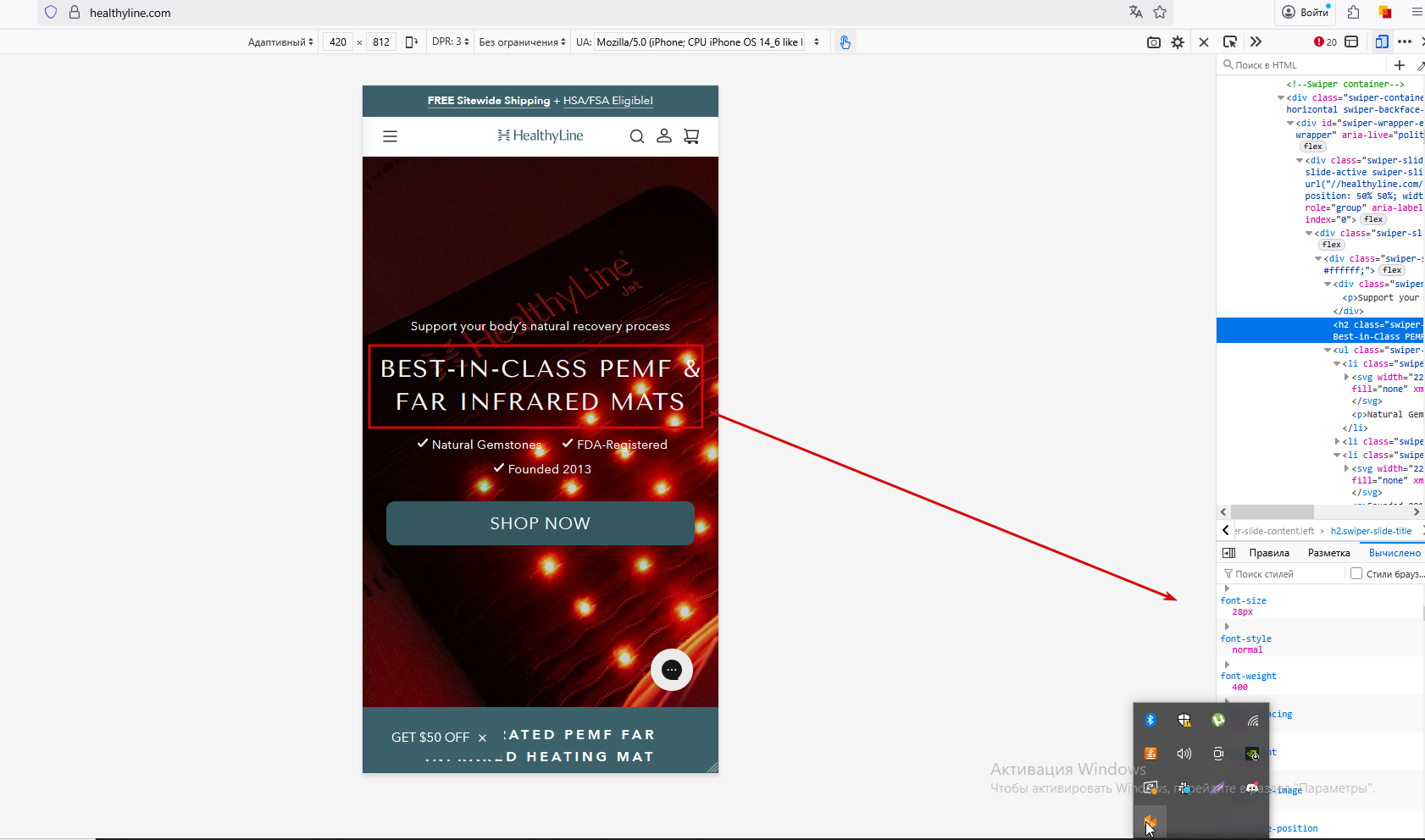Open the site search magnifier

pos(637,136)
